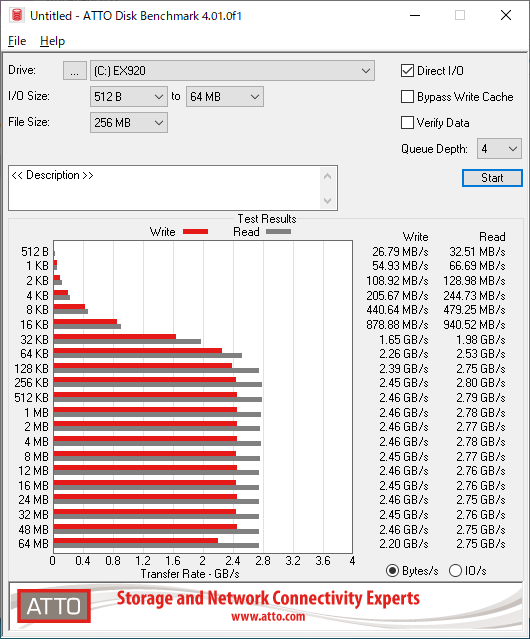Click the 512 B row label in chart
The height and width of the screenshot is (639, 530).
(x=35, y=252)
